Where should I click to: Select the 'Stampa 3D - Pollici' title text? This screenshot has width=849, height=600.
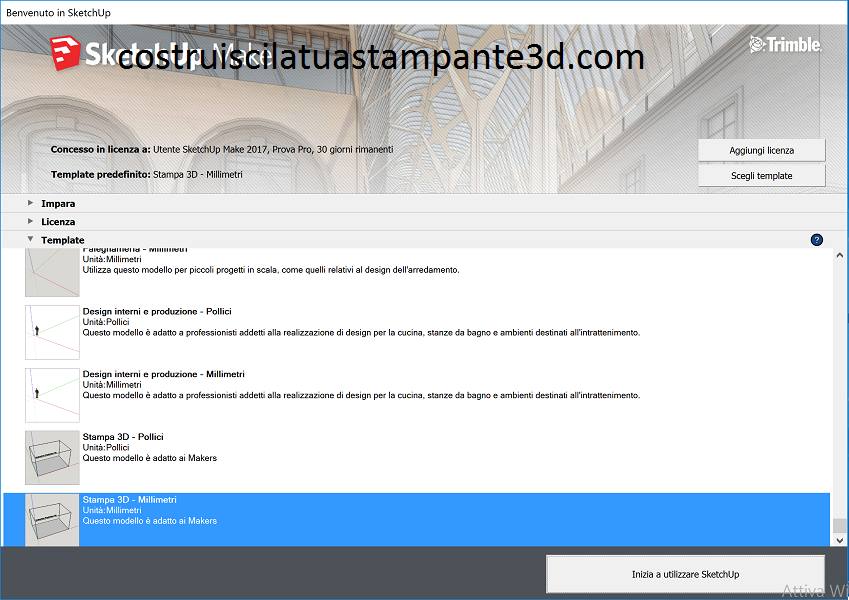click(x=123, y=436)
